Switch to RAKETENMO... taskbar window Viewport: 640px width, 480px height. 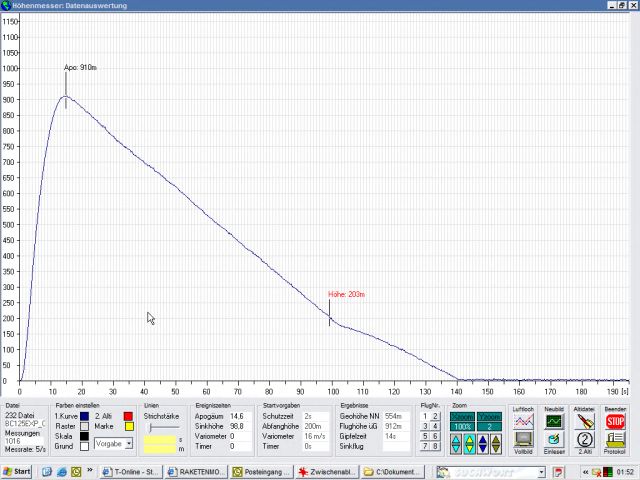click(190, 471)
